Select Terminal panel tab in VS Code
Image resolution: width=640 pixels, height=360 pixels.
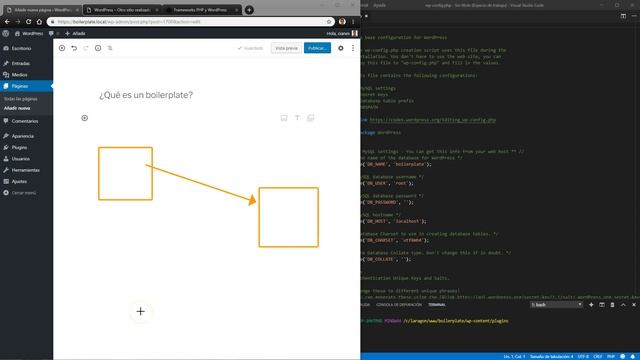437,305
